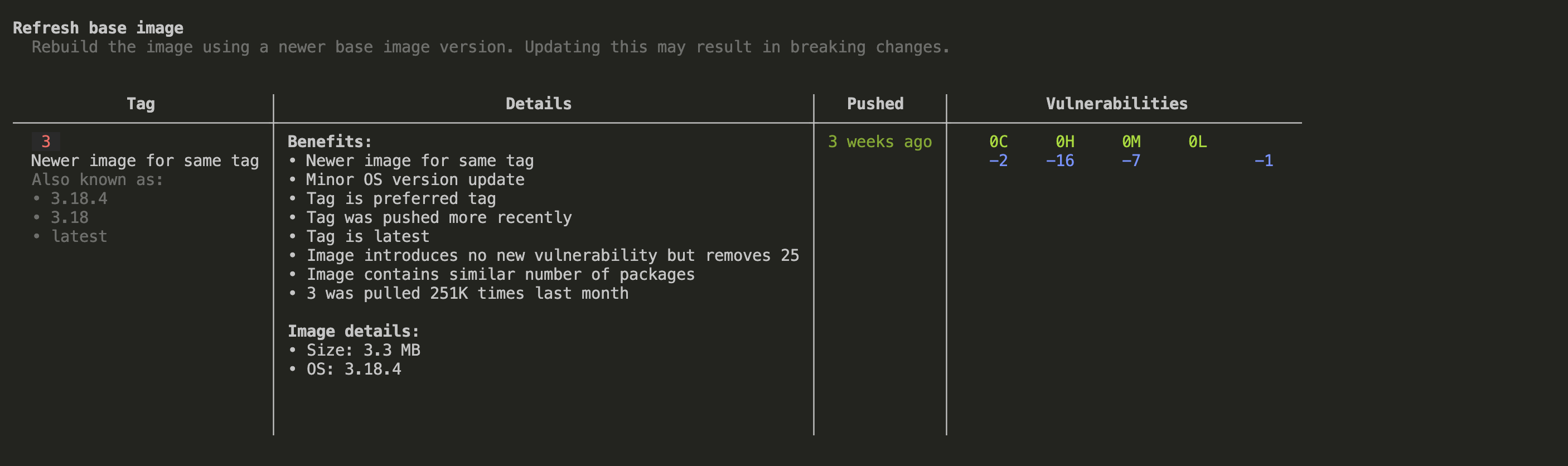Click the "3 weeks ago" pushed time
This screenshot has height=466, width=1568.
click(x=879, y=142)
